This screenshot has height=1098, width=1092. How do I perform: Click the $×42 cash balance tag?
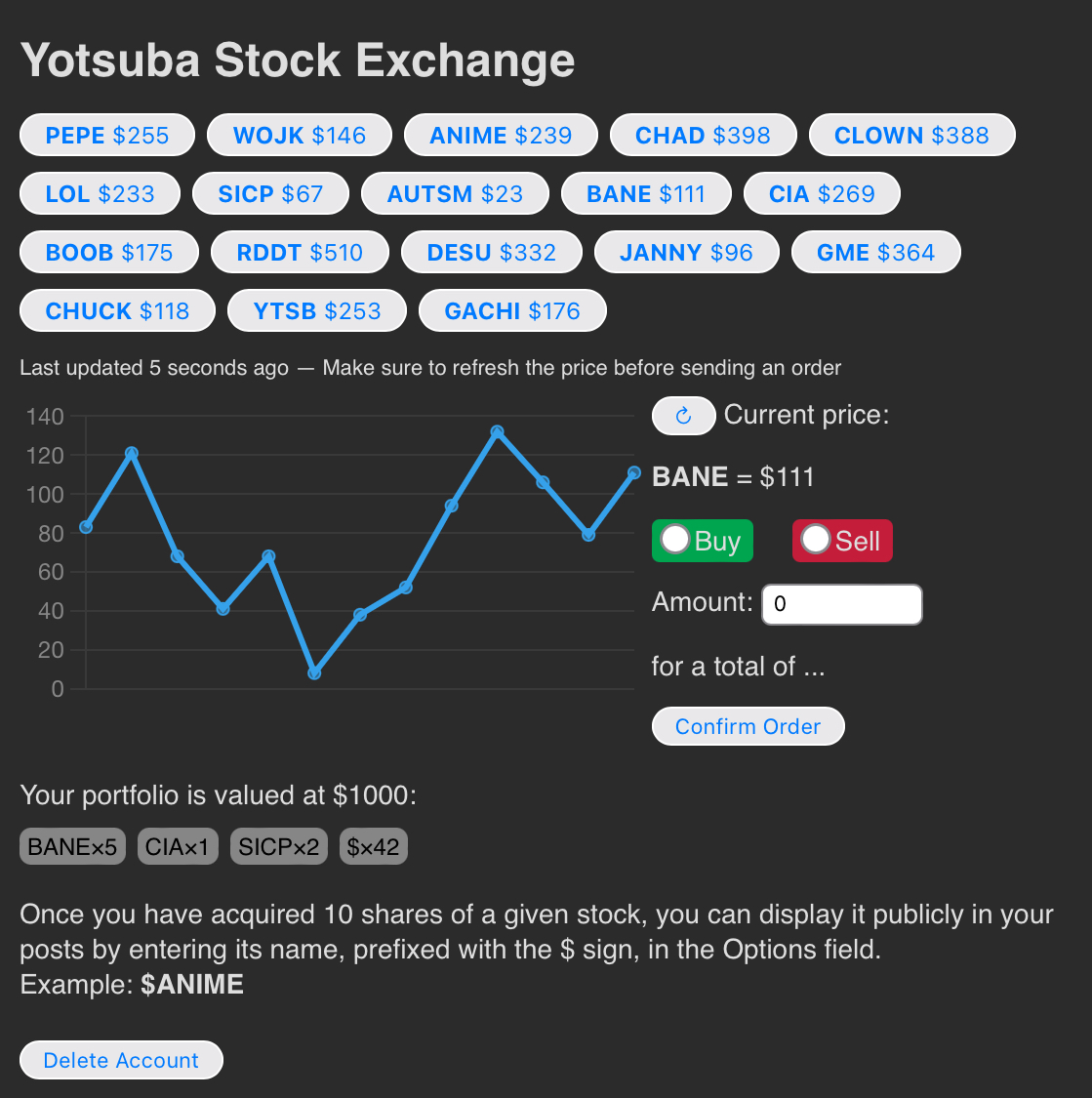(x=373, y=846)
